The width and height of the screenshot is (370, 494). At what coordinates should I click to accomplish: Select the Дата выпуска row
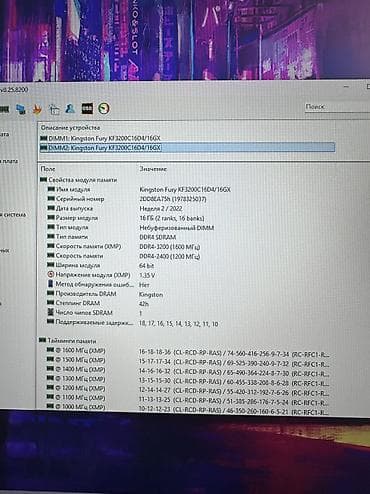(x=115, y=208)
